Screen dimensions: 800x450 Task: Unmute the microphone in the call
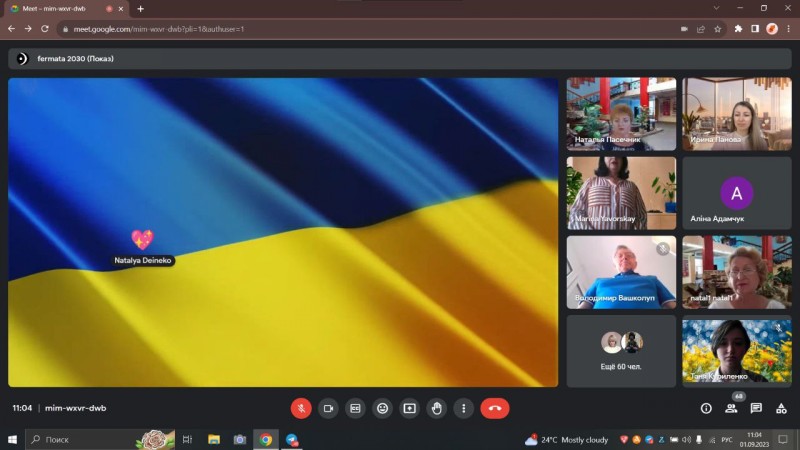pyautogui.click(x=301, y=408)
